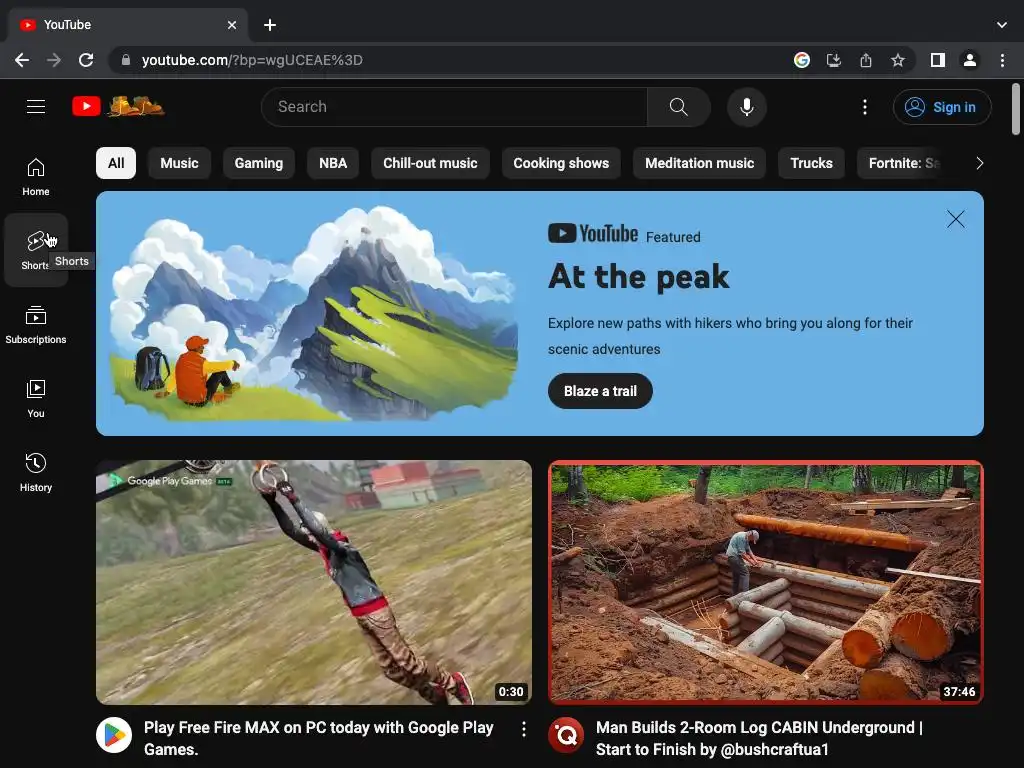Click the YouTube logo
The width and height of the screenshot is (1024, 768).
pyautogui.click(x=118, y=106)
